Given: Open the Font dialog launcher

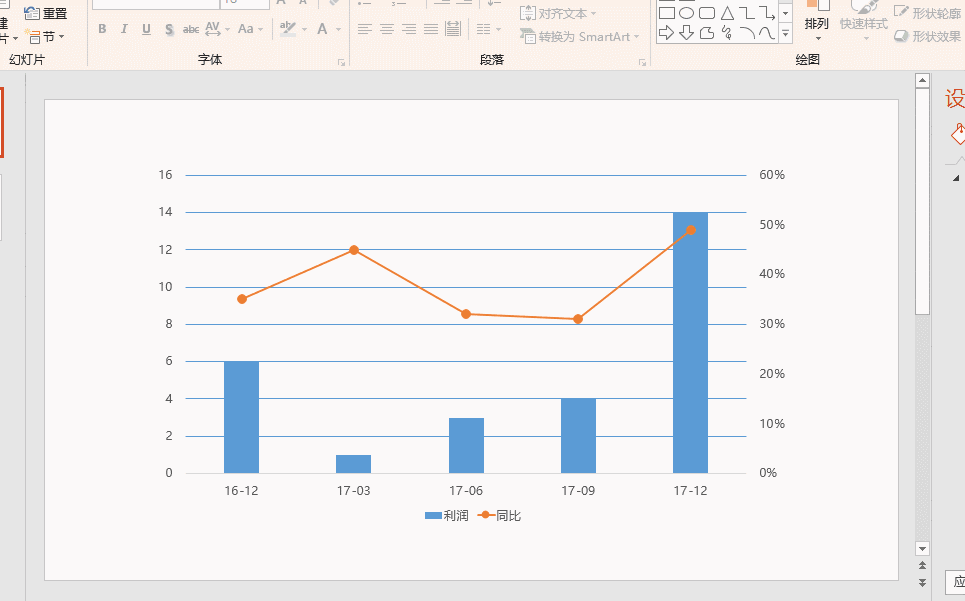Looking at the screenshot, I should coord(341,62).
